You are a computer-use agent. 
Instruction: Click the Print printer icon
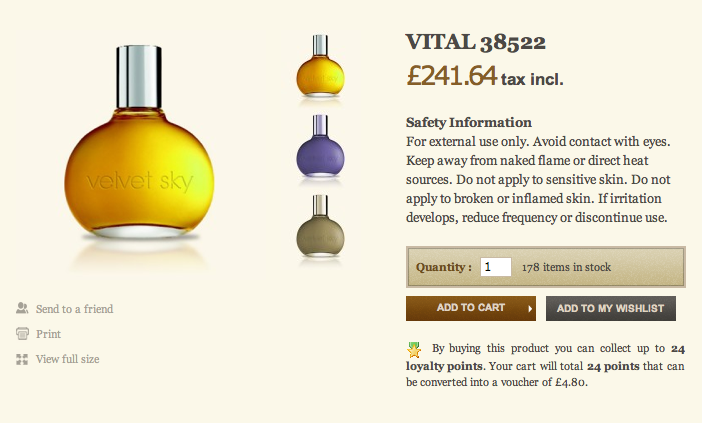tap(22, 333)
